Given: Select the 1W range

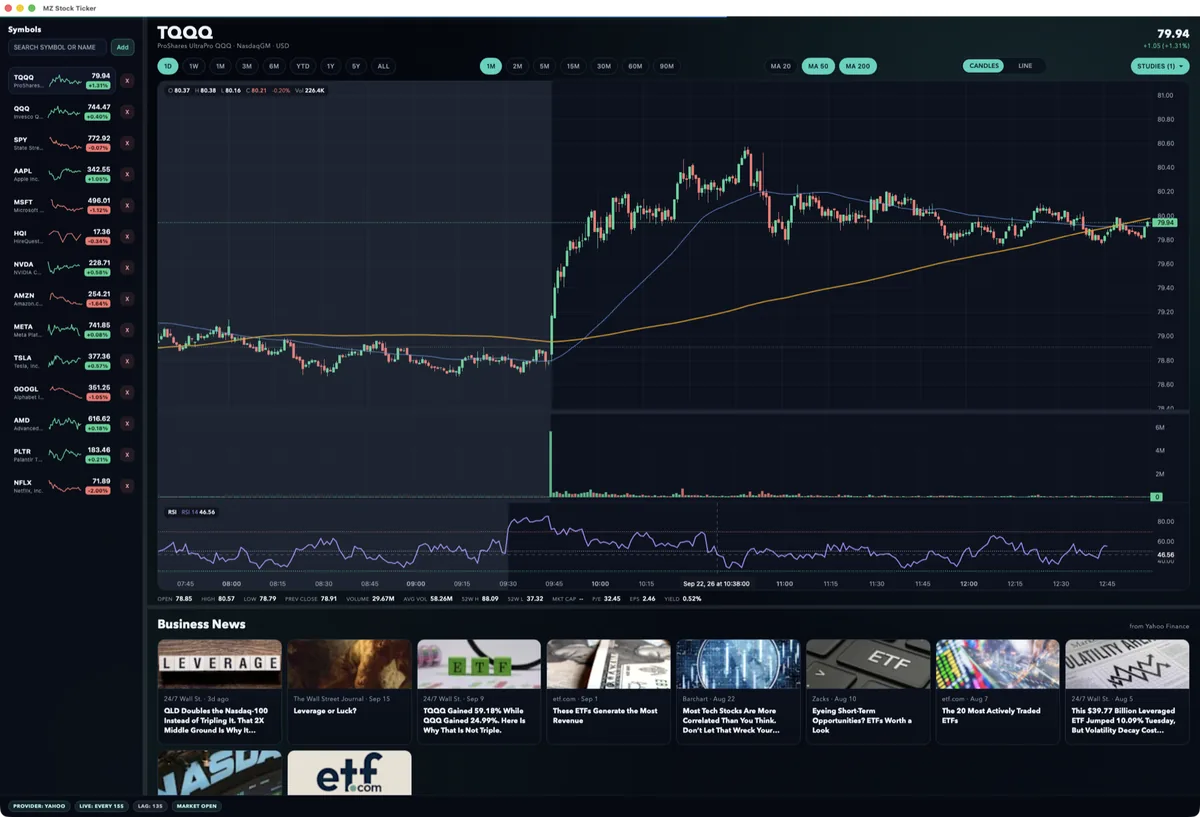Looking at the screenshot, I should click(194, 66).
